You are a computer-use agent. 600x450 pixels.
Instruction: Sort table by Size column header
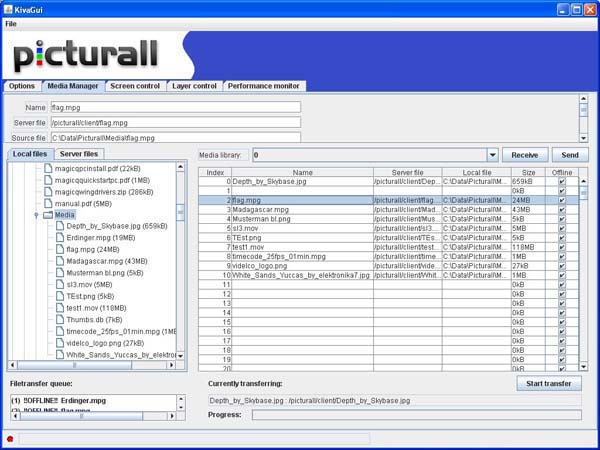point(528,173)
